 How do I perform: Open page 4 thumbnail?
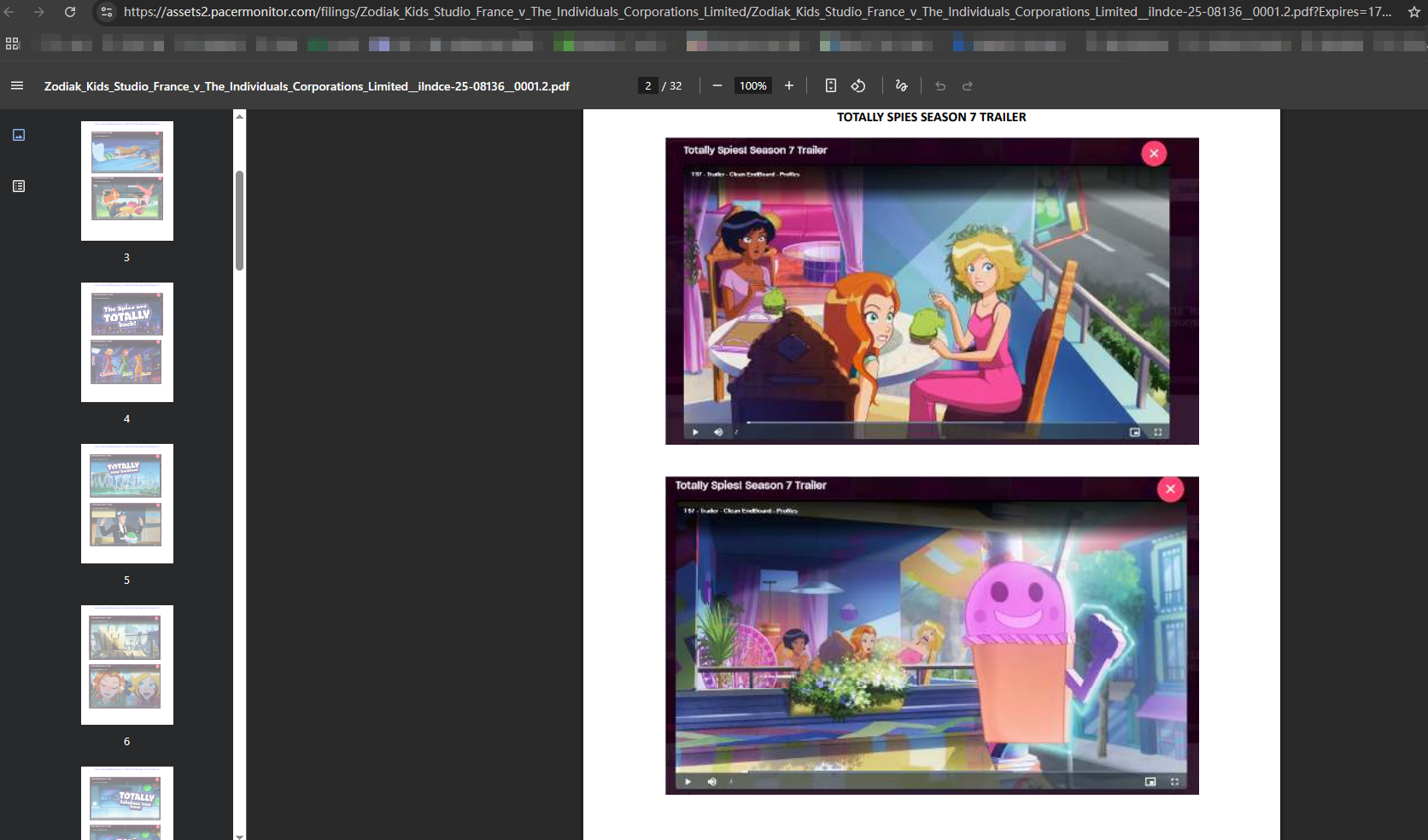[x=127, y=342]
